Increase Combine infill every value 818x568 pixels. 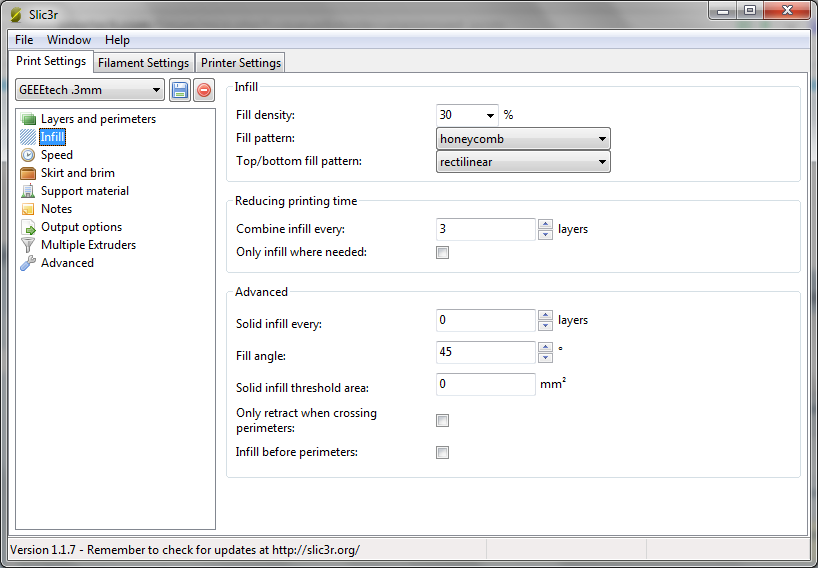(x=545, y=224)
